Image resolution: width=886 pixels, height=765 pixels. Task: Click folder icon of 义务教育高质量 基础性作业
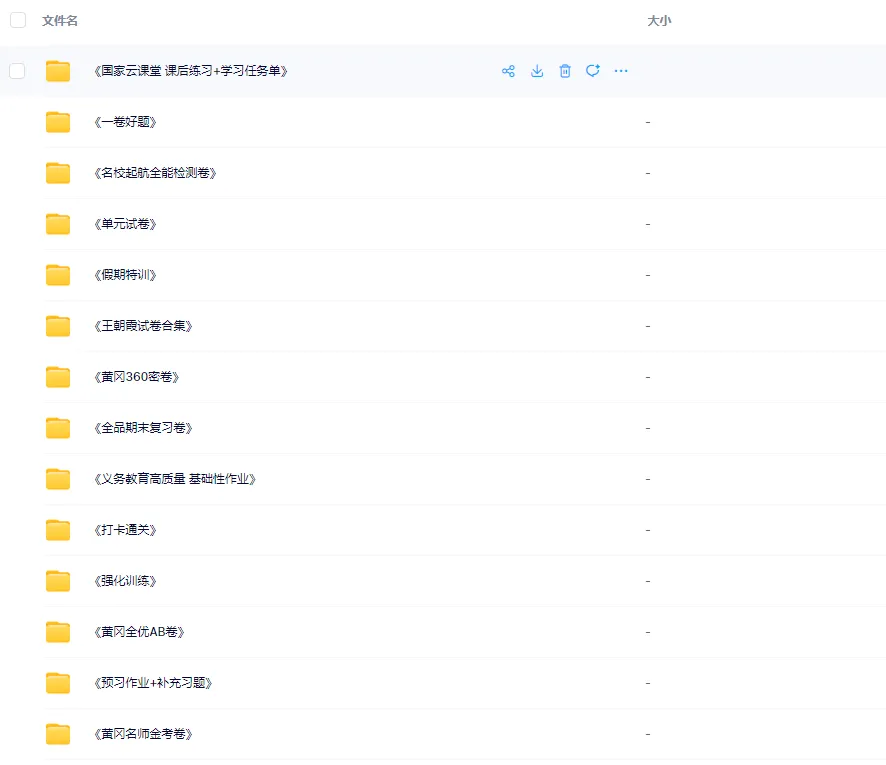(x=58, y=479)
